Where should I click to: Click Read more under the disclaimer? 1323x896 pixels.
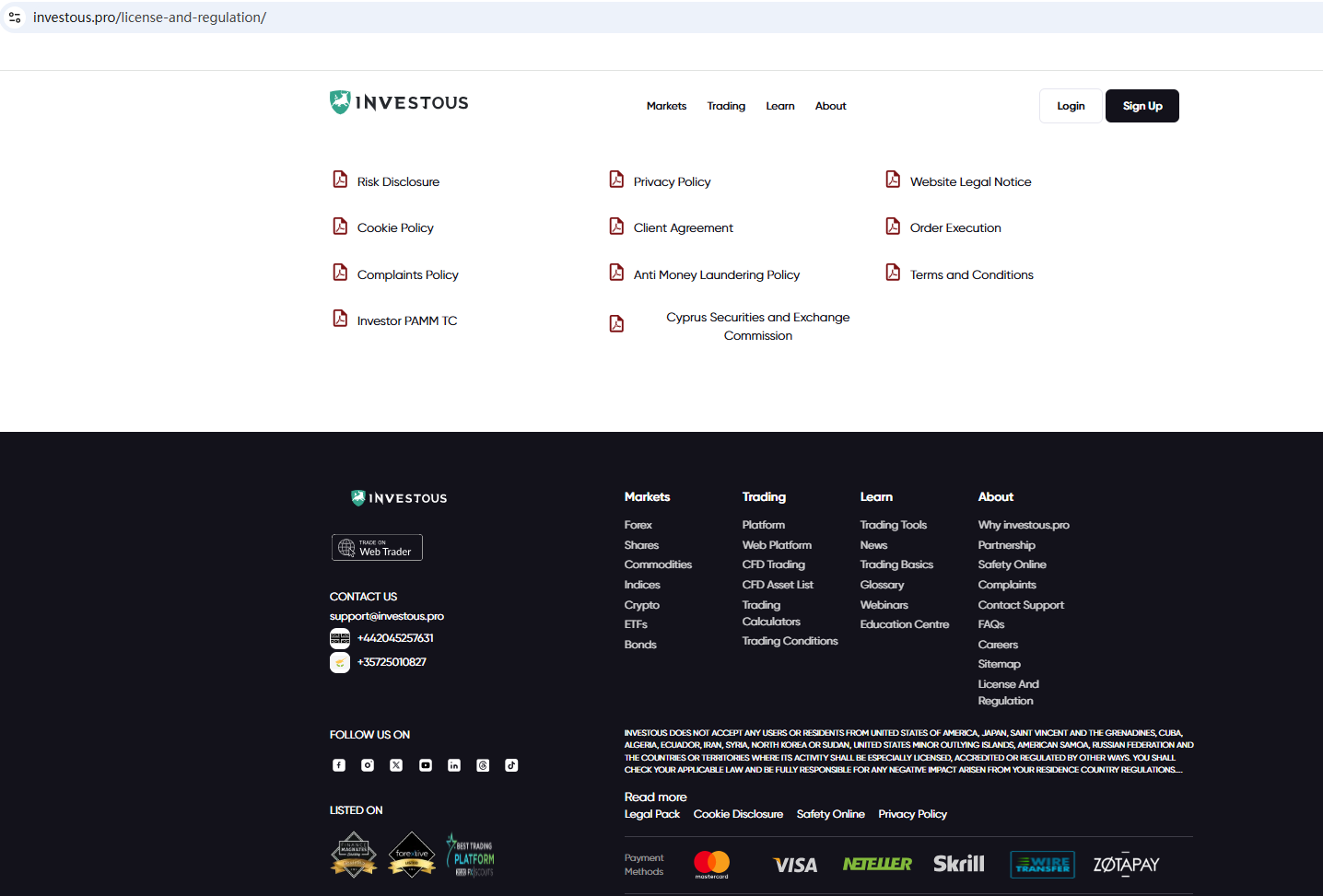[656, 797]
